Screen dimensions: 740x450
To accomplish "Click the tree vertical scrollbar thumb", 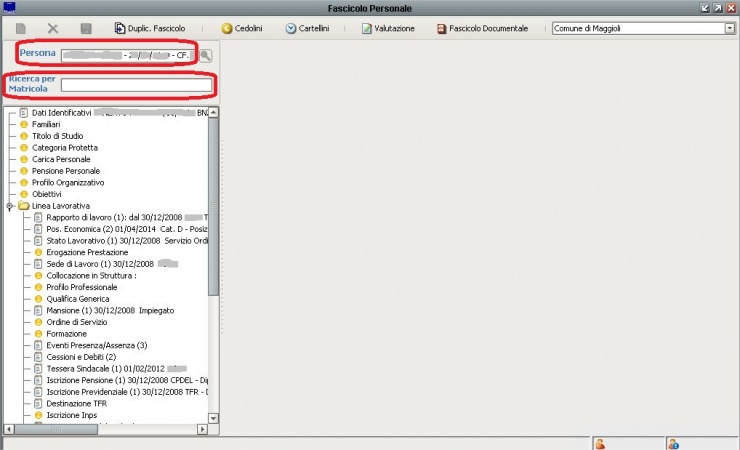I will tap(213, 206).
